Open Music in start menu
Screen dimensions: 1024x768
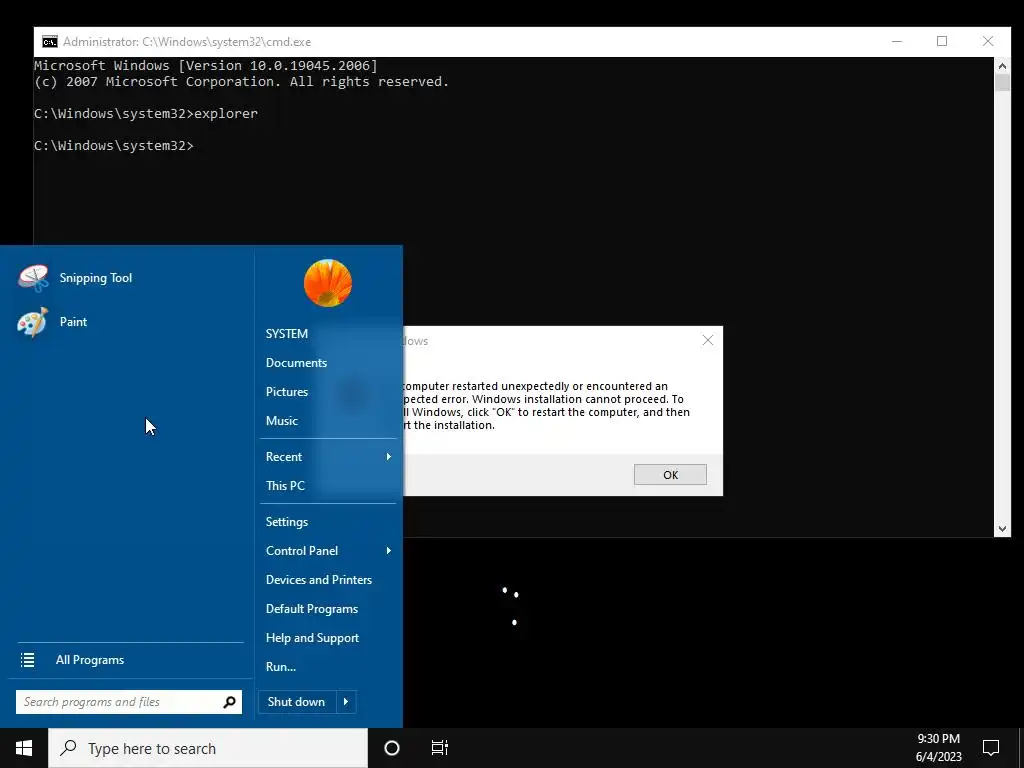click(281, 421)
